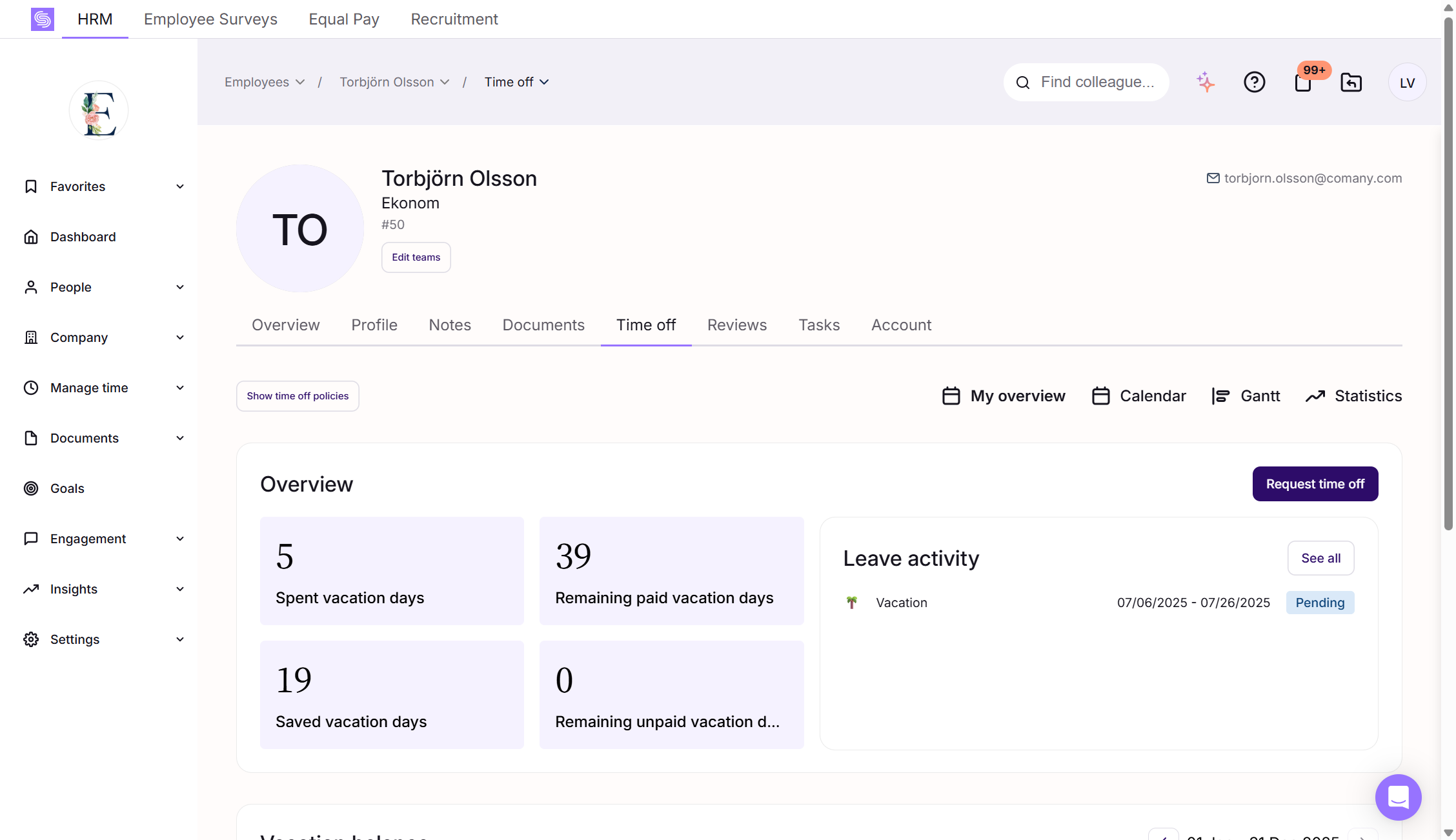
Task: Expand the Engagement sidebar chevron
Action: 180,539
